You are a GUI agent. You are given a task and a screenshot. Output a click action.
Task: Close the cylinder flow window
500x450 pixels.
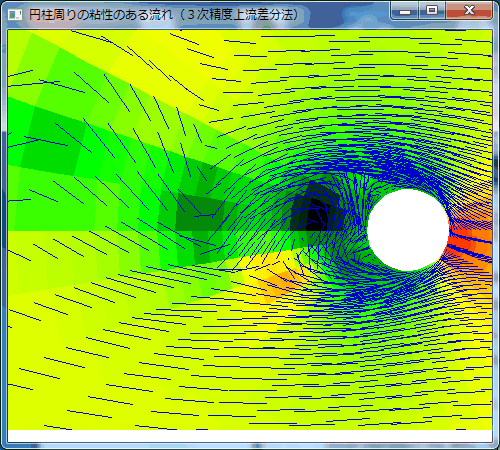tap(469, 10)
